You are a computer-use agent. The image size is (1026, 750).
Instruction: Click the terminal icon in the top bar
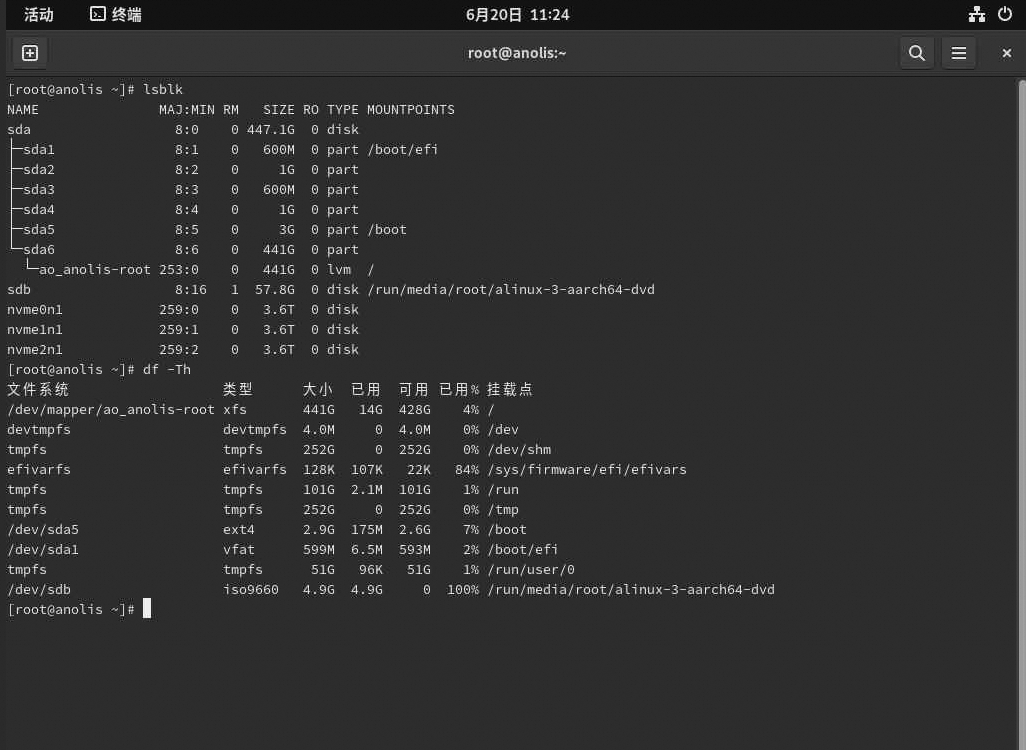[x=97, y=15]
